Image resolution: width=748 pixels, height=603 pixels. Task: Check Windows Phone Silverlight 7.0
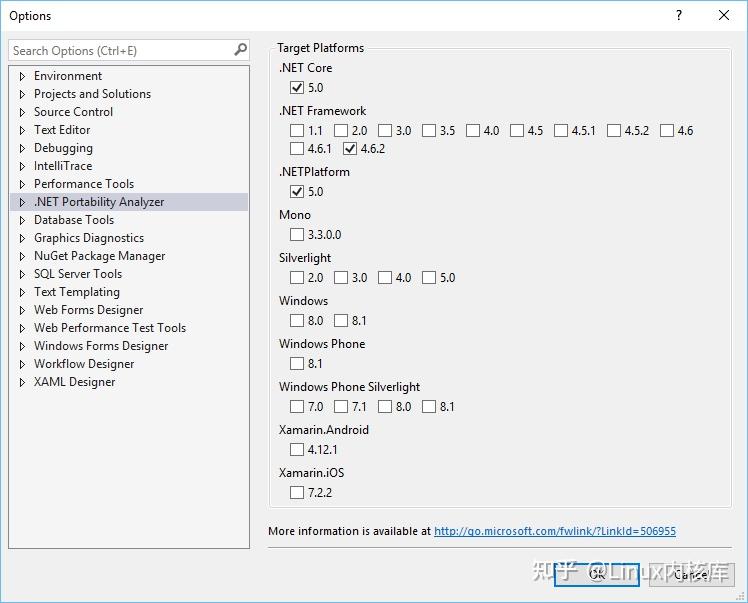[x=297, y=406]
